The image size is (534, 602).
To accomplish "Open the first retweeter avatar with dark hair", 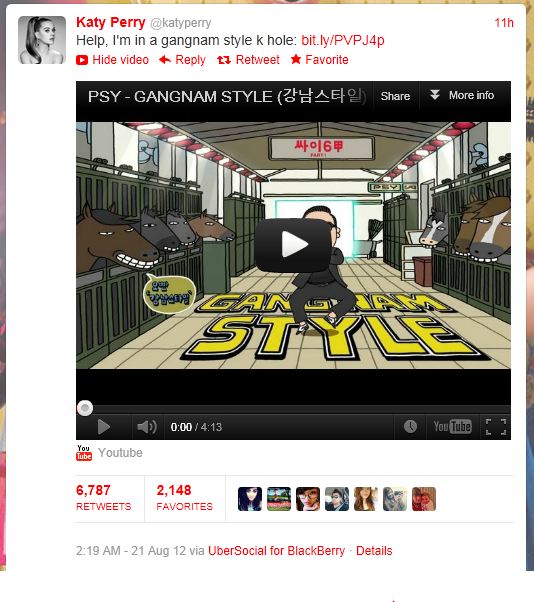I will tap(250, 499).
